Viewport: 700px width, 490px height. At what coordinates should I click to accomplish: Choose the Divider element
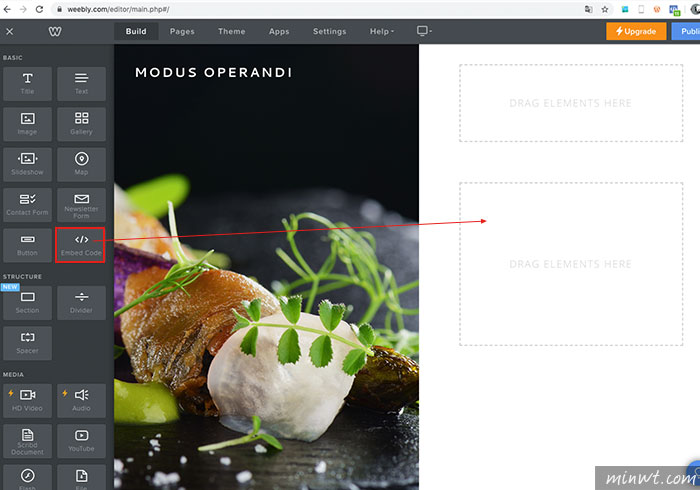pos(81,303)
